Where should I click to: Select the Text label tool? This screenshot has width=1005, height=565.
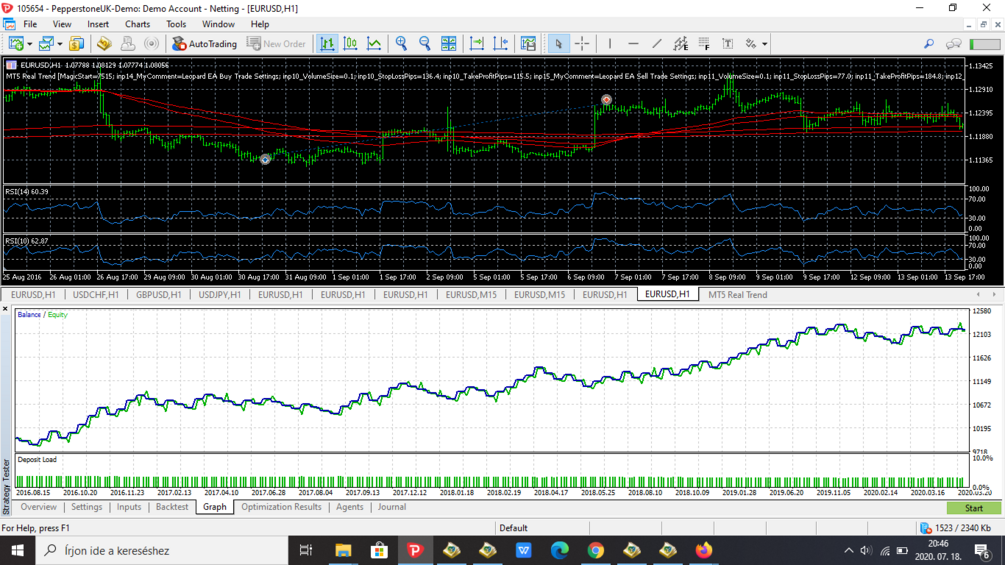coord(727,44)
